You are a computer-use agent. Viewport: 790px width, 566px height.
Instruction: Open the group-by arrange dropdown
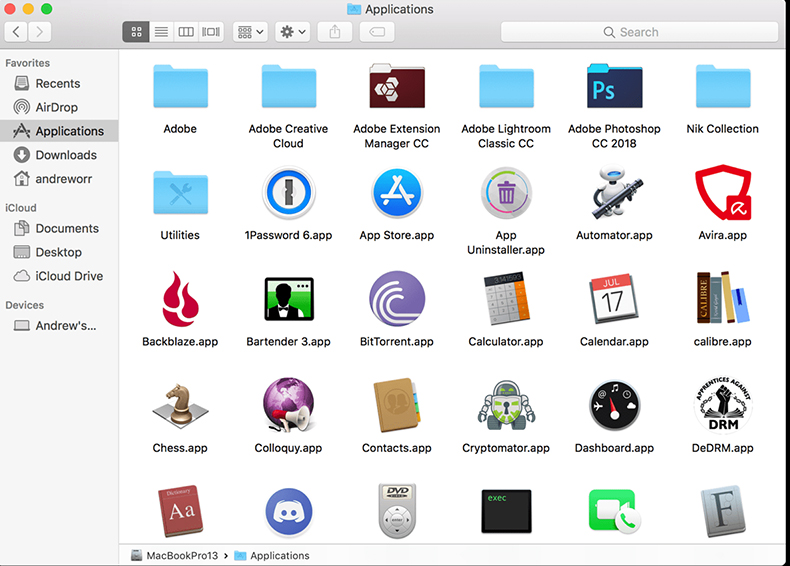[x=250, y=32]
